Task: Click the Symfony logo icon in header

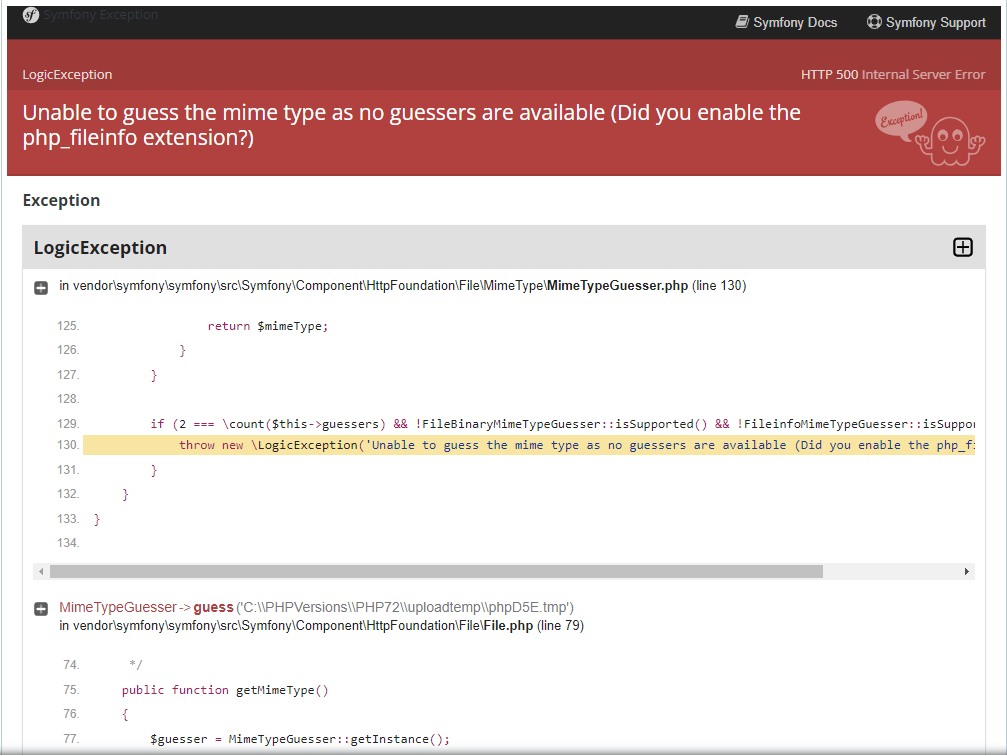Action: tap(31, 15)
